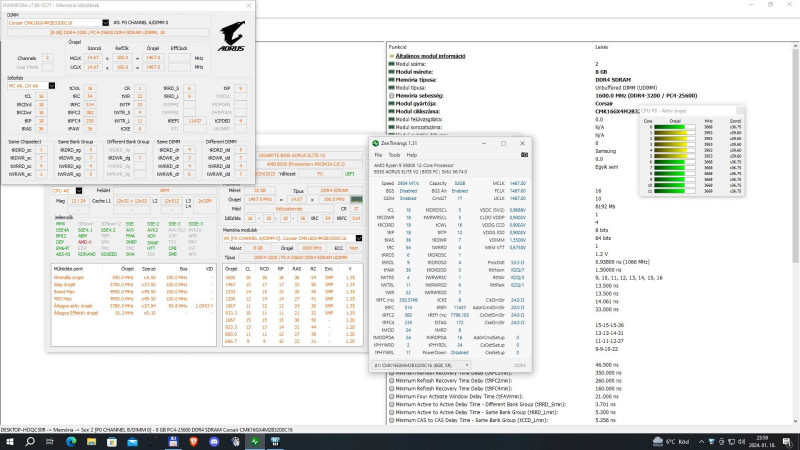
Task: Click the AORUS logo in the timings window
Action: tap(232, 36)
